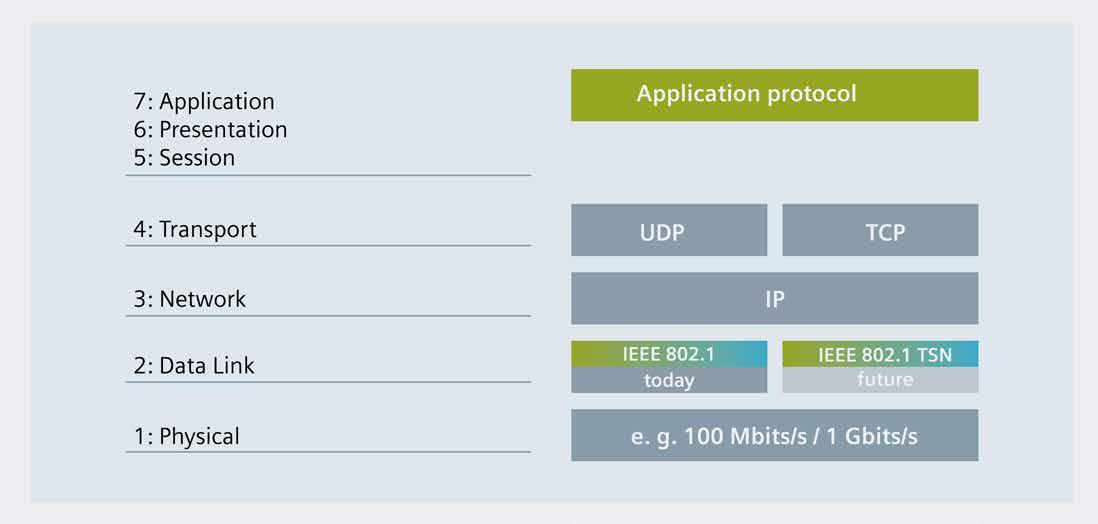
Task: Click the divider line under Physical
Action: [328, 452]
